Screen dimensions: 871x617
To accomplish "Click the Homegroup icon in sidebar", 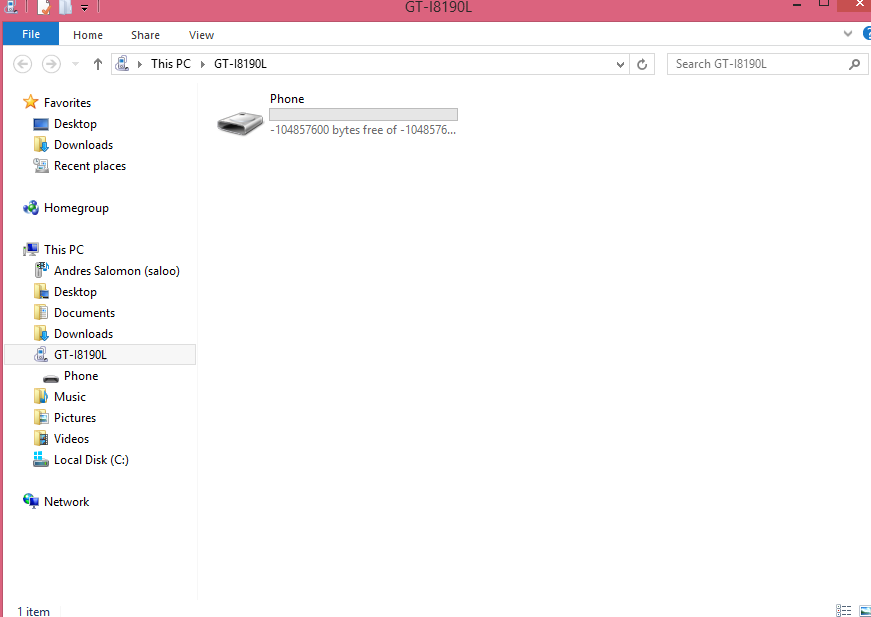I will point(31,208).
